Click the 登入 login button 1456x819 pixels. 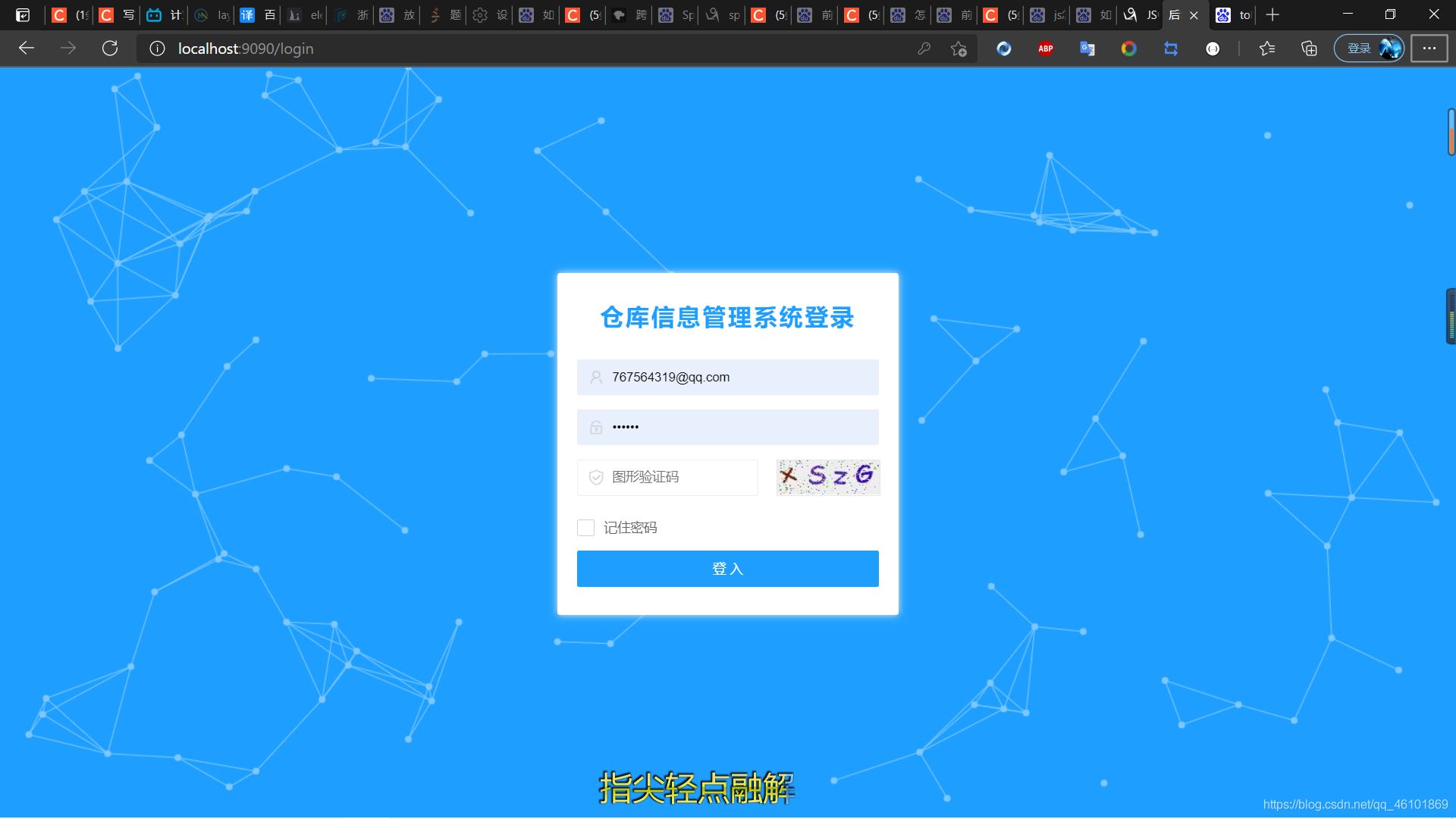coord(726,568)
